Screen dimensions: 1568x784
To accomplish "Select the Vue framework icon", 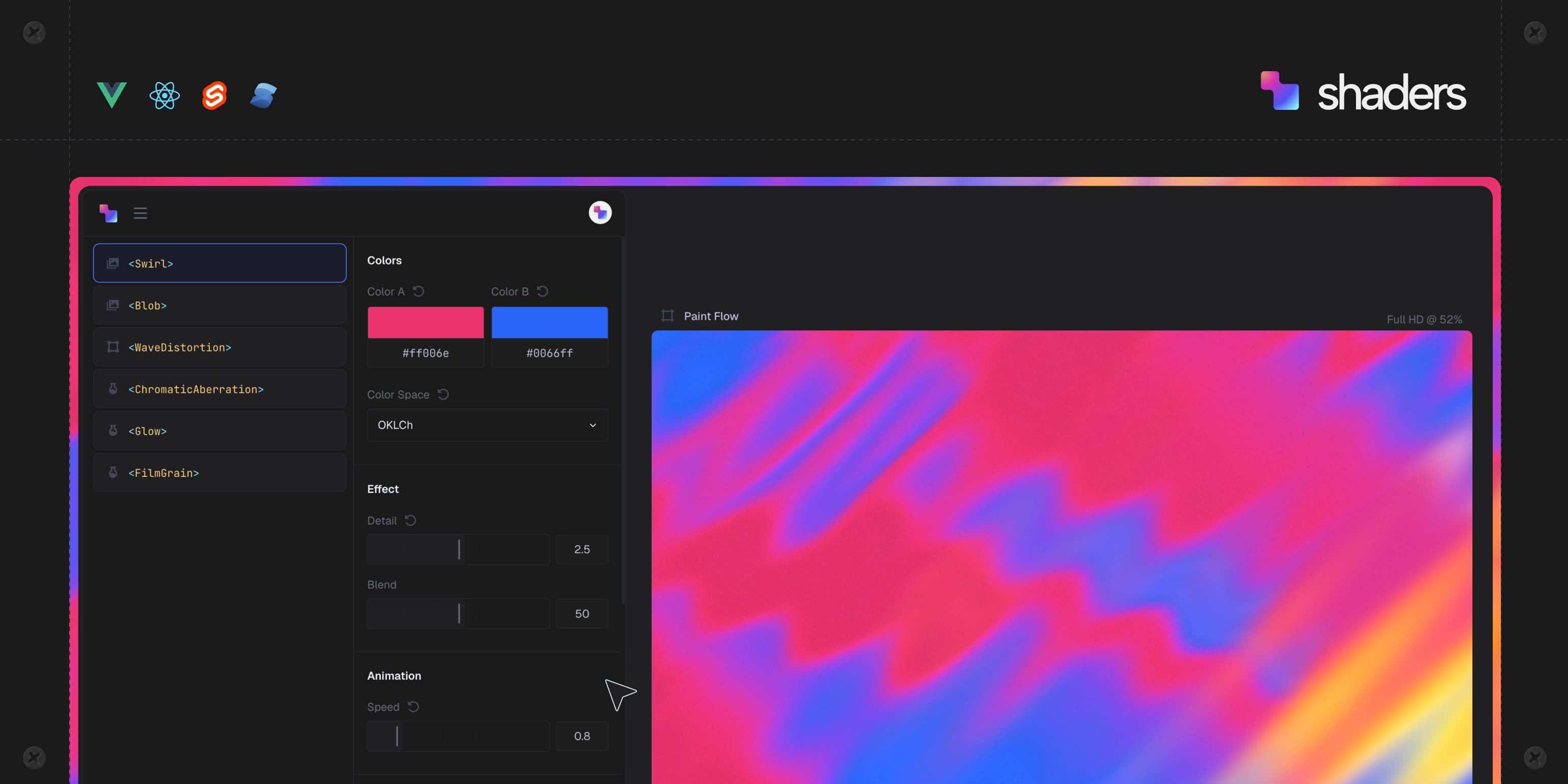I will (x=112, y=95).
